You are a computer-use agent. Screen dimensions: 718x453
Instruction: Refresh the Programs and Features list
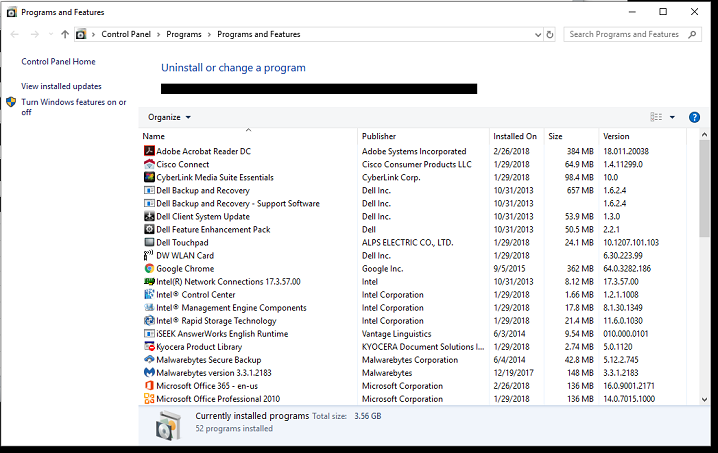click(x=550, y=34)
